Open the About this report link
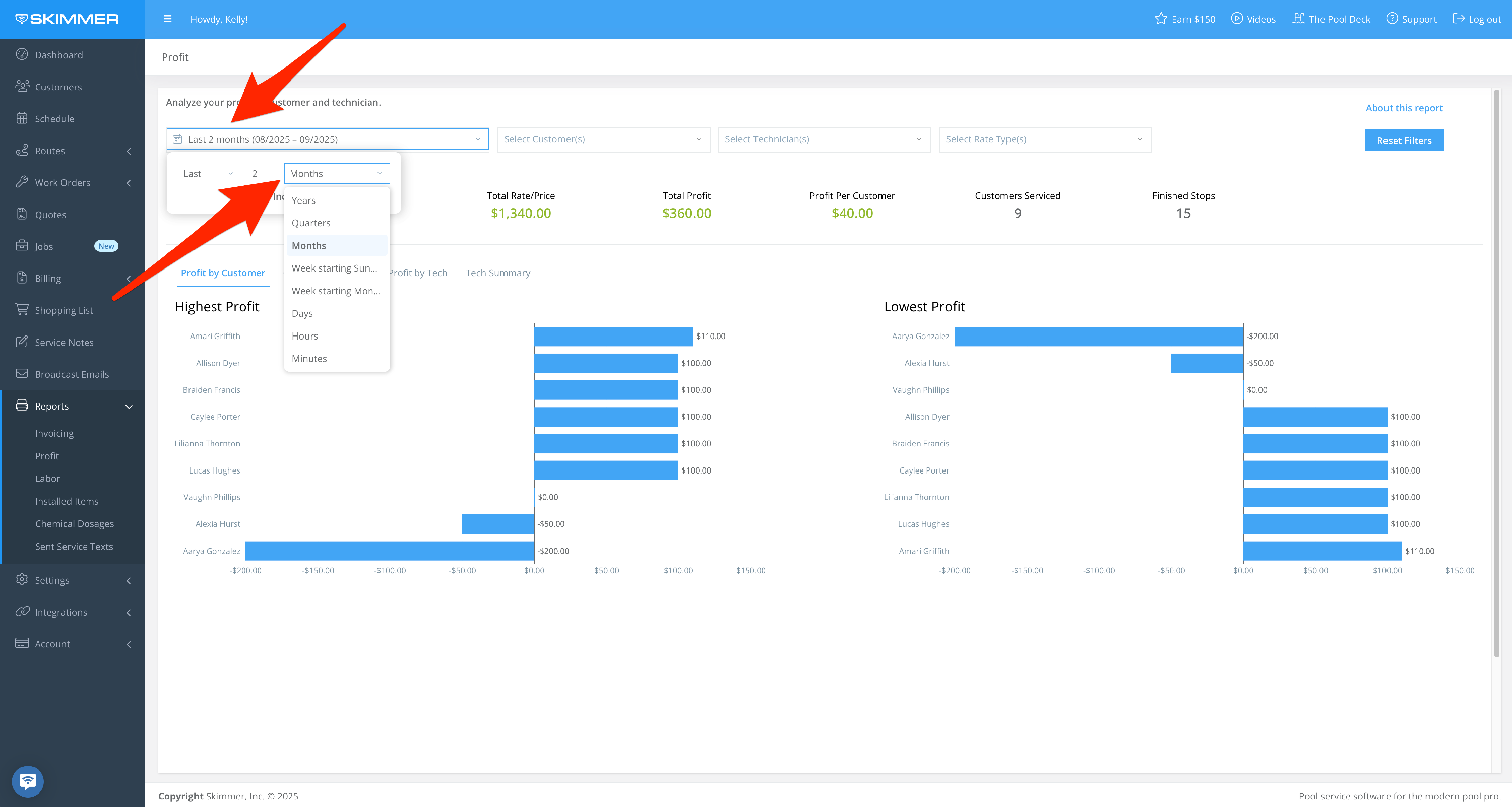Screen dimensions: 1512x807 tap(1404, 108)
